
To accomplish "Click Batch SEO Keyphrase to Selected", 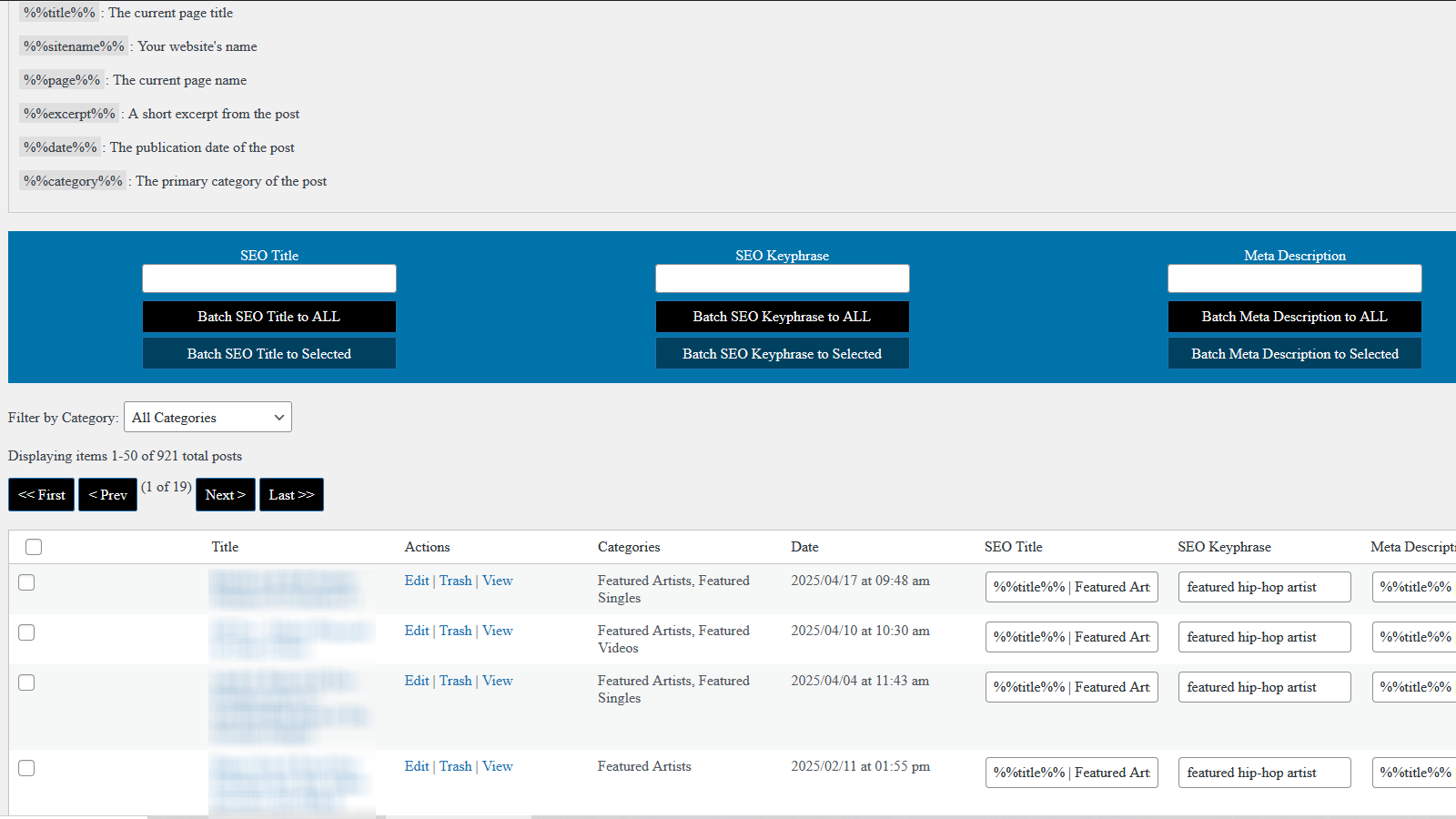I will [782, 354].
